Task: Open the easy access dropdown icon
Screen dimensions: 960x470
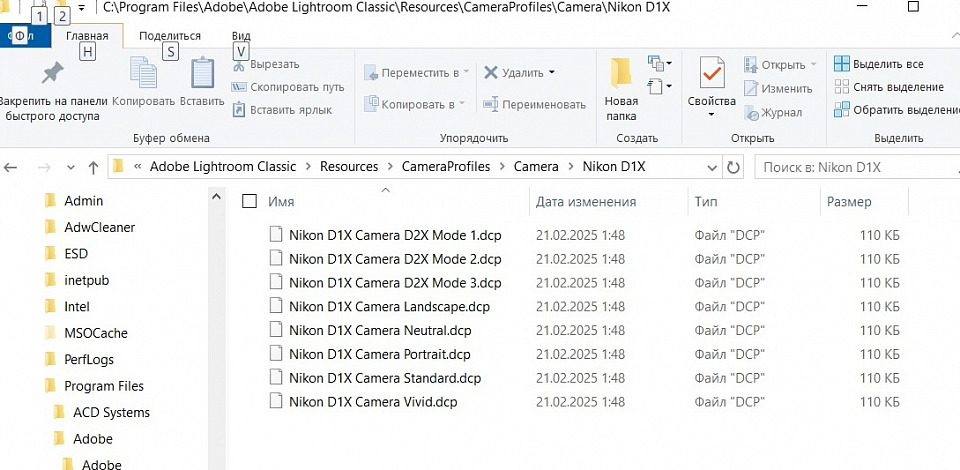Action: click(661, 87)
